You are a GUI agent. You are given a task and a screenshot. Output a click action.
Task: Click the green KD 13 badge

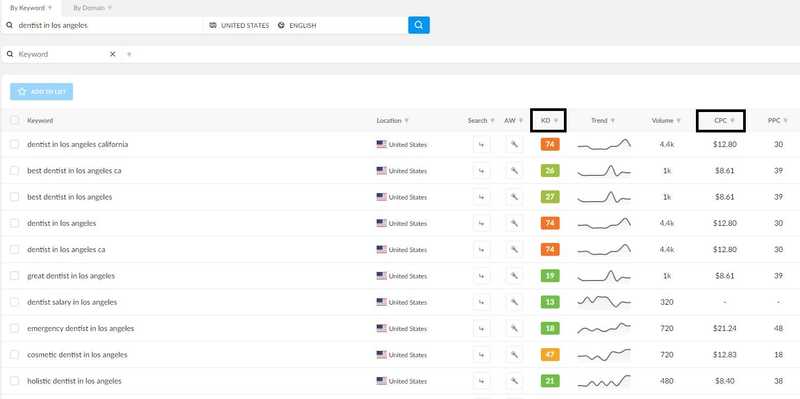[x=550, y=302]
